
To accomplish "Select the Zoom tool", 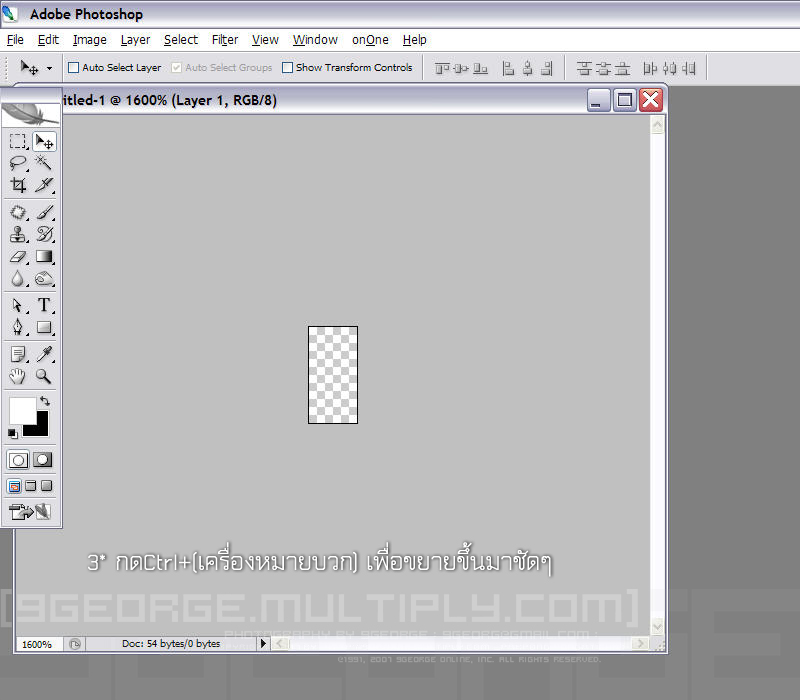I will tap(44, 377).
